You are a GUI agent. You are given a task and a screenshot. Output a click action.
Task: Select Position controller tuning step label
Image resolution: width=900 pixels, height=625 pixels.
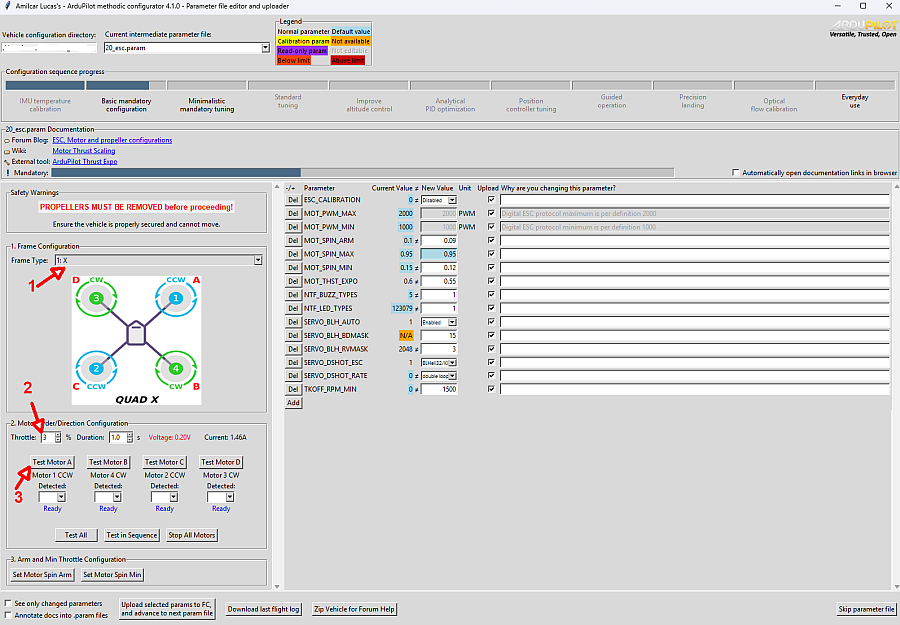point(531,105)
